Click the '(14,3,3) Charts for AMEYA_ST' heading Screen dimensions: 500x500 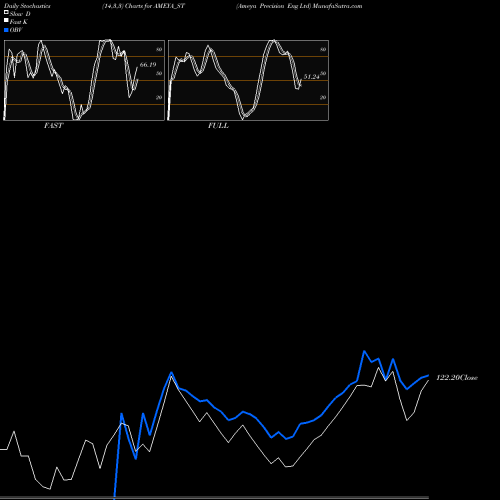click(x=143, y=6)
